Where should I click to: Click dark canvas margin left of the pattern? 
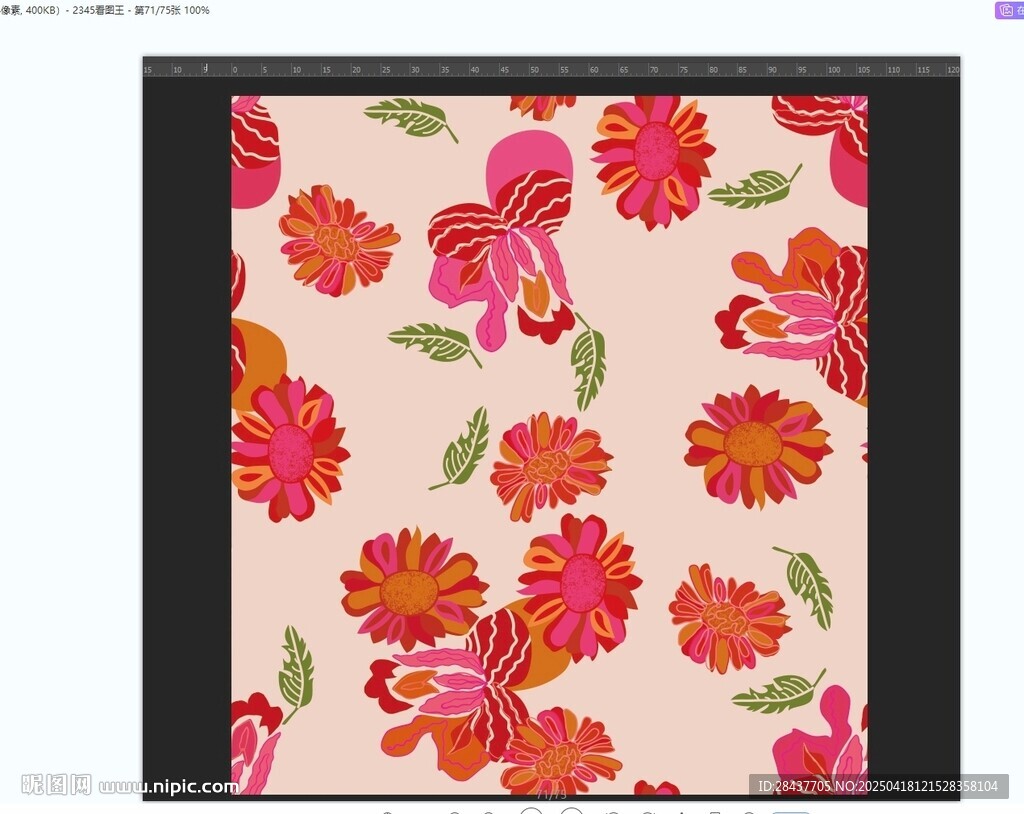coord(187,430)
